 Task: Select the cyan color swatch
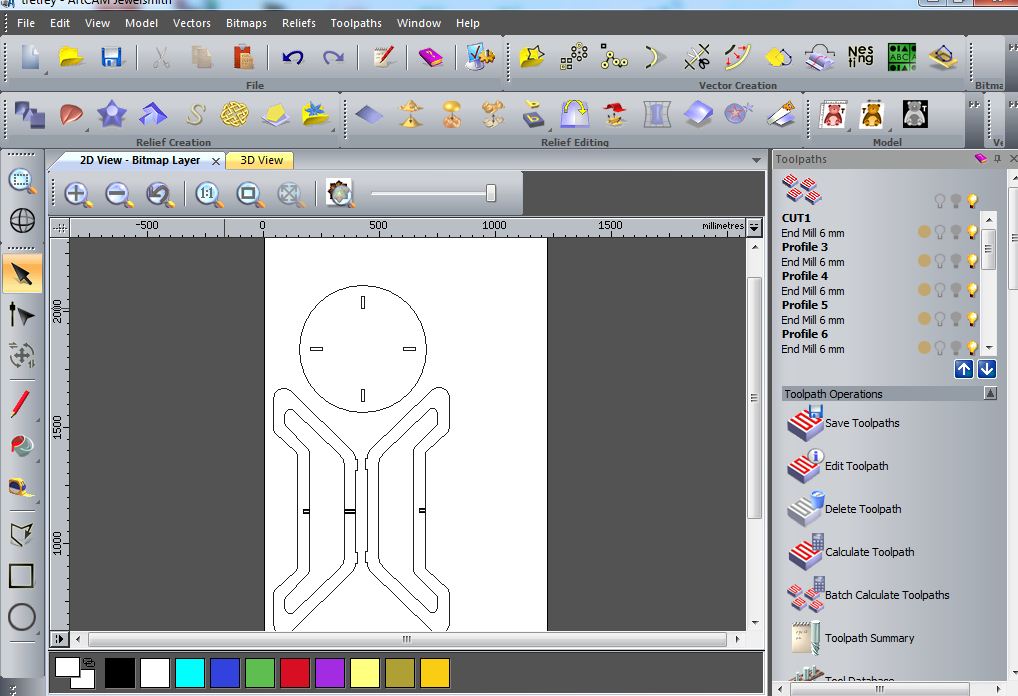(x=189, y=672)
